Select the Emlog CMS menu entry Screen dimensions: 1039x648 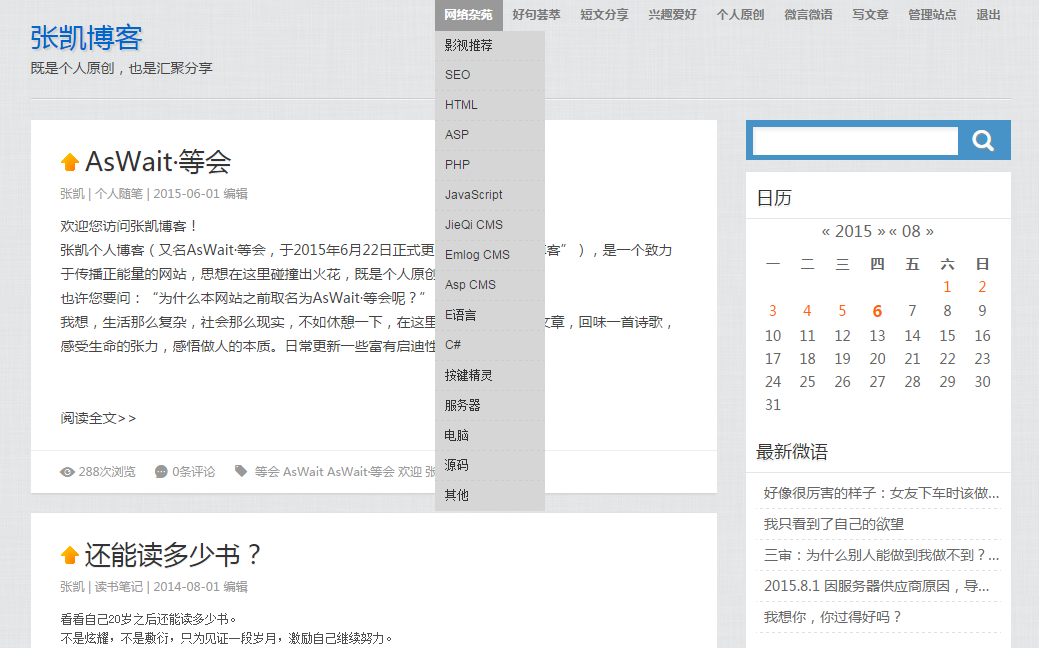(477, 255)
